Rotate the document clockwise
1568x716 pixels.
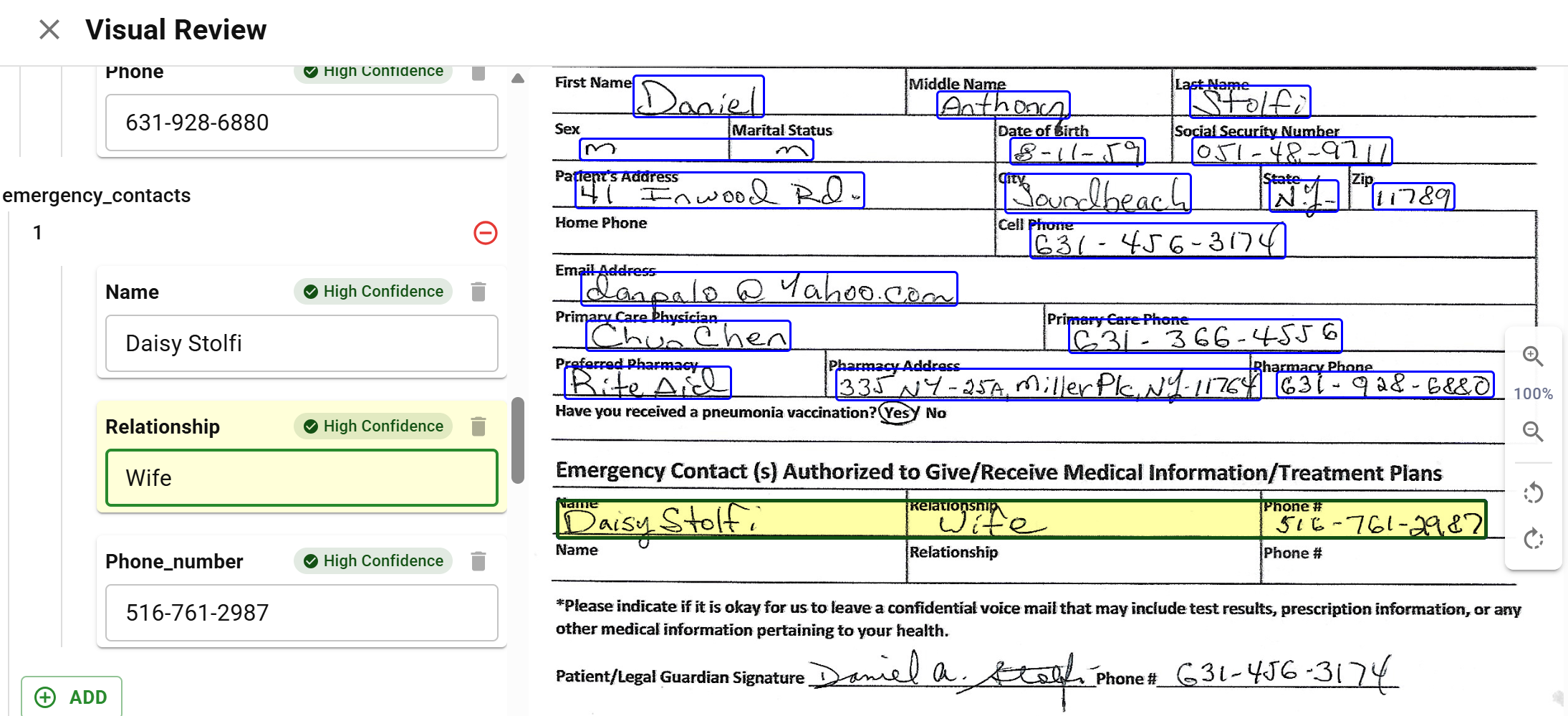tap(1533, 539)
